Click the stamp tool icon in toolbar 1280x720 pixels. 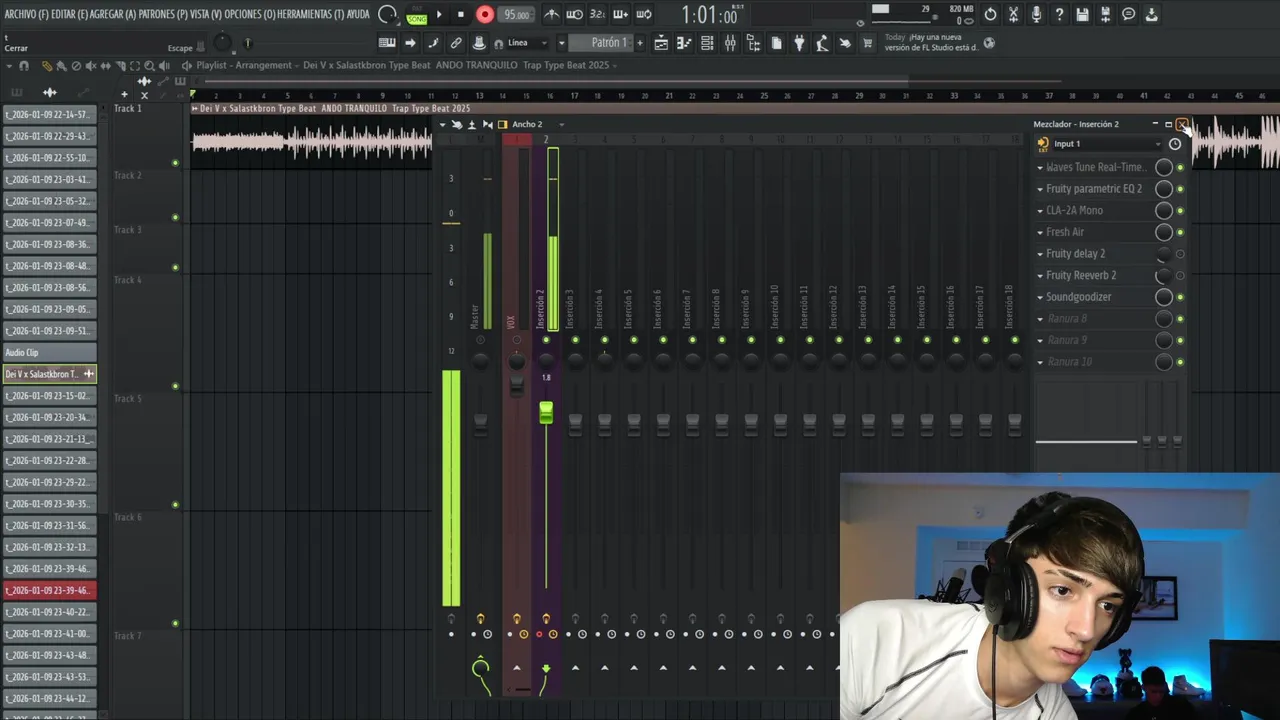(x=479, y=43)
